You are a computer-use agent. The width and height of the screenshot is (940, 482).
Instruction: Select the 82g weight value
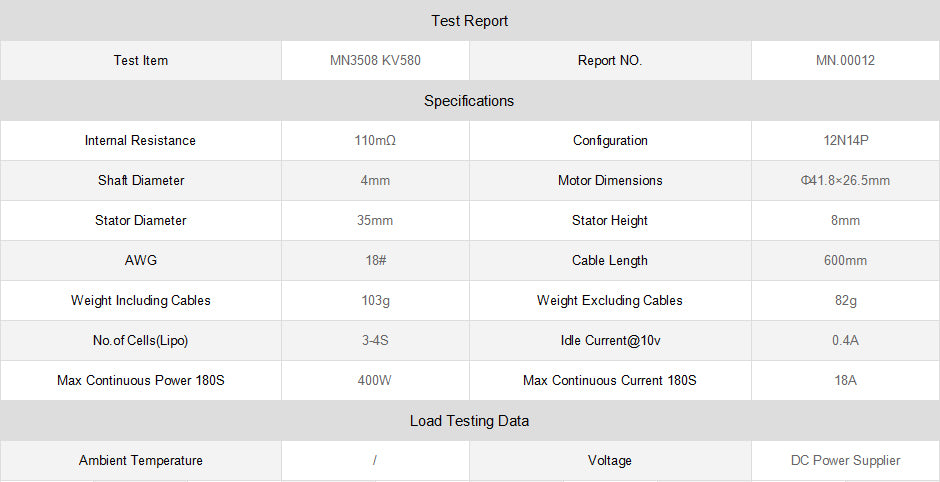845,301
